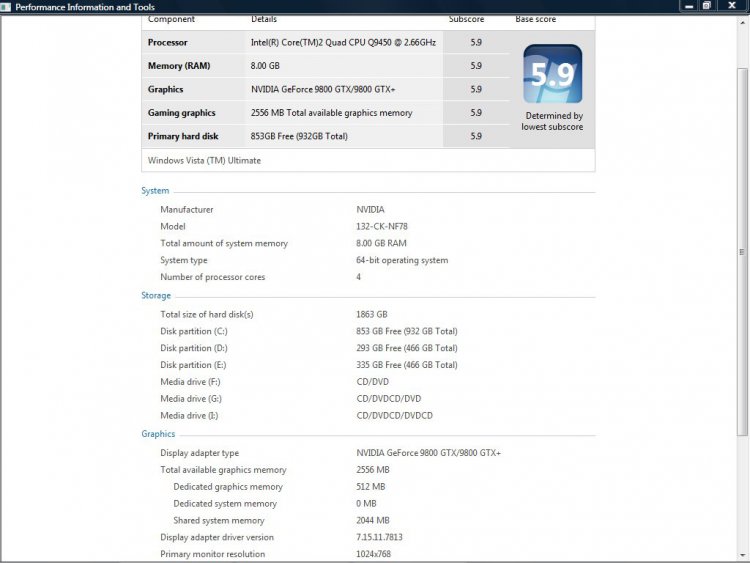Select the Primary hard disk label
750x563 pixels.
[183, 136]
